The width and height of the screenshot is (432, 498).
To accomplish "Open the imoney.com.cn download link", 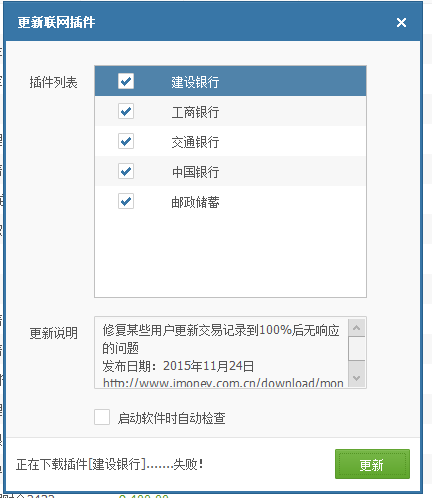I will click(223, 383).
